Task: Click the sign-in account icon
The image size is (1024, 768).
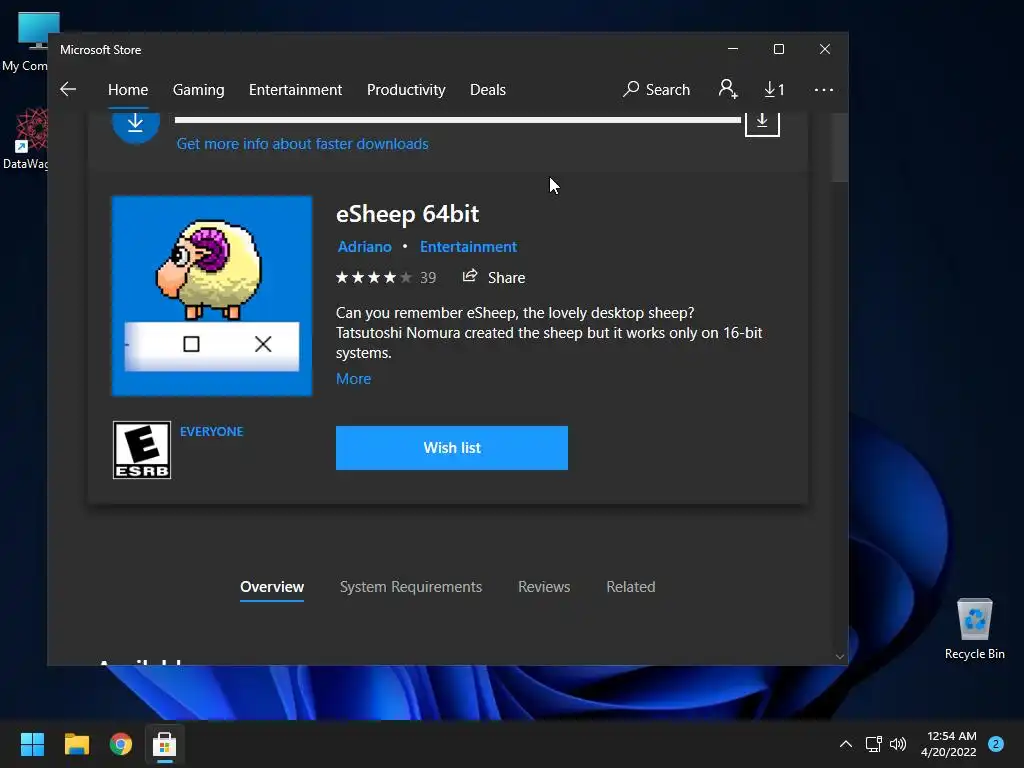Action: pyautogui.click(x=728, y=89)
